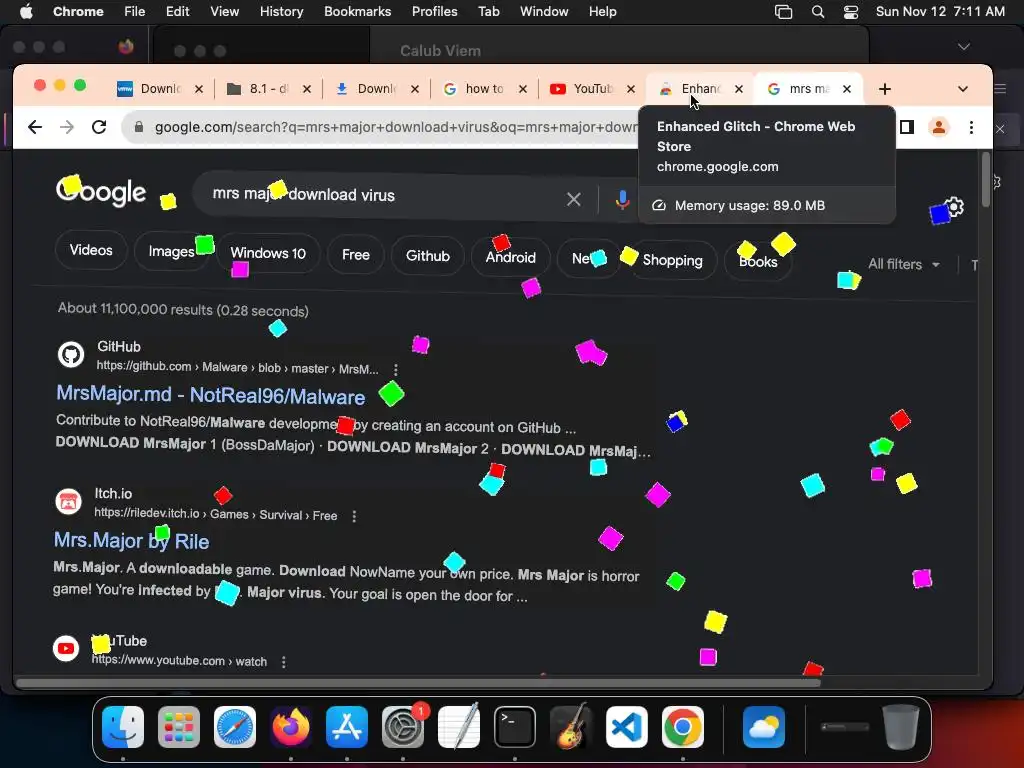This screenshot has width=1024, height=768.
Task: Filter results by Images
Action: pyautogui.click(x=172, y=251)
